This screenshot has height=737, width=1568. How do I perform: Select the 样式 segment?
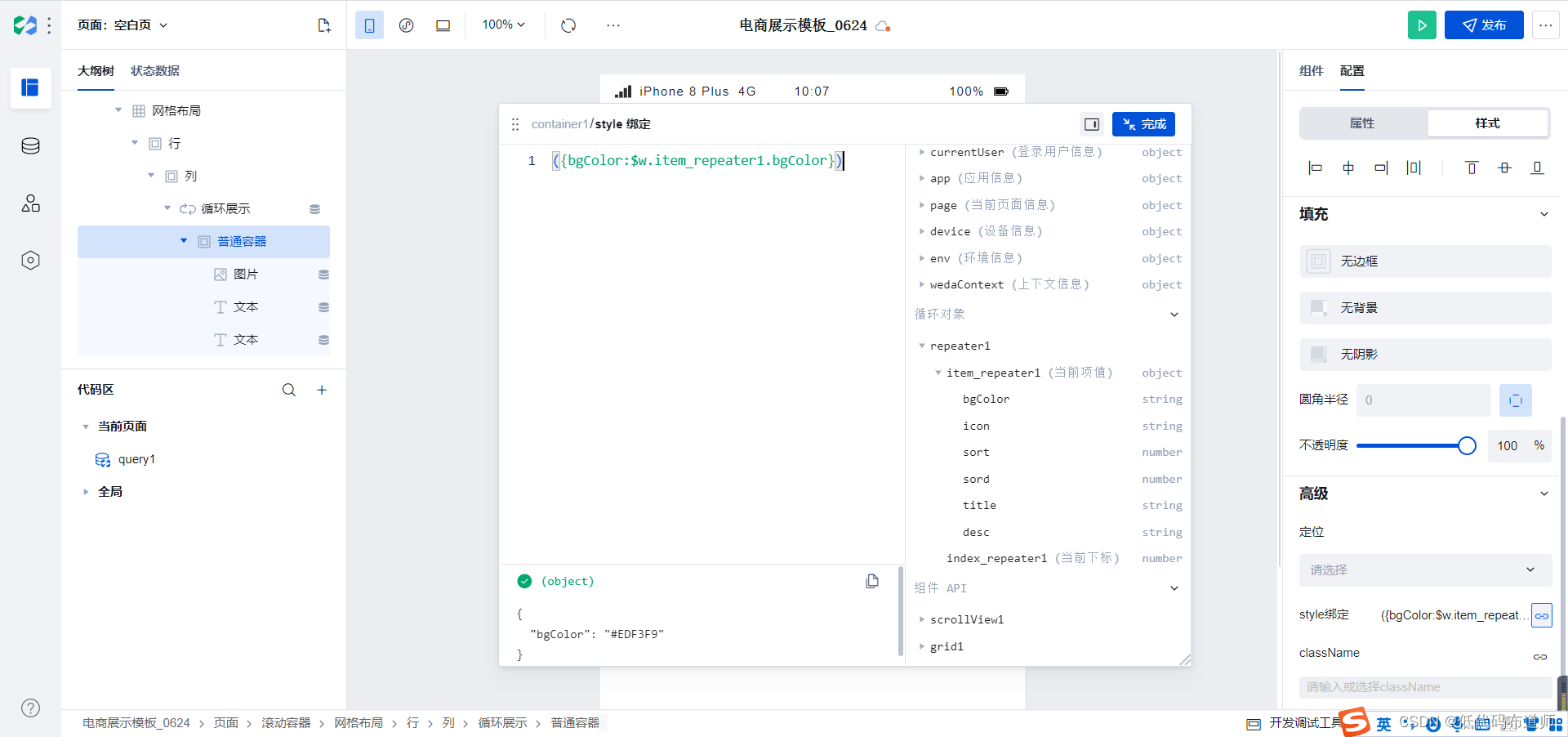pos(1487,123)
